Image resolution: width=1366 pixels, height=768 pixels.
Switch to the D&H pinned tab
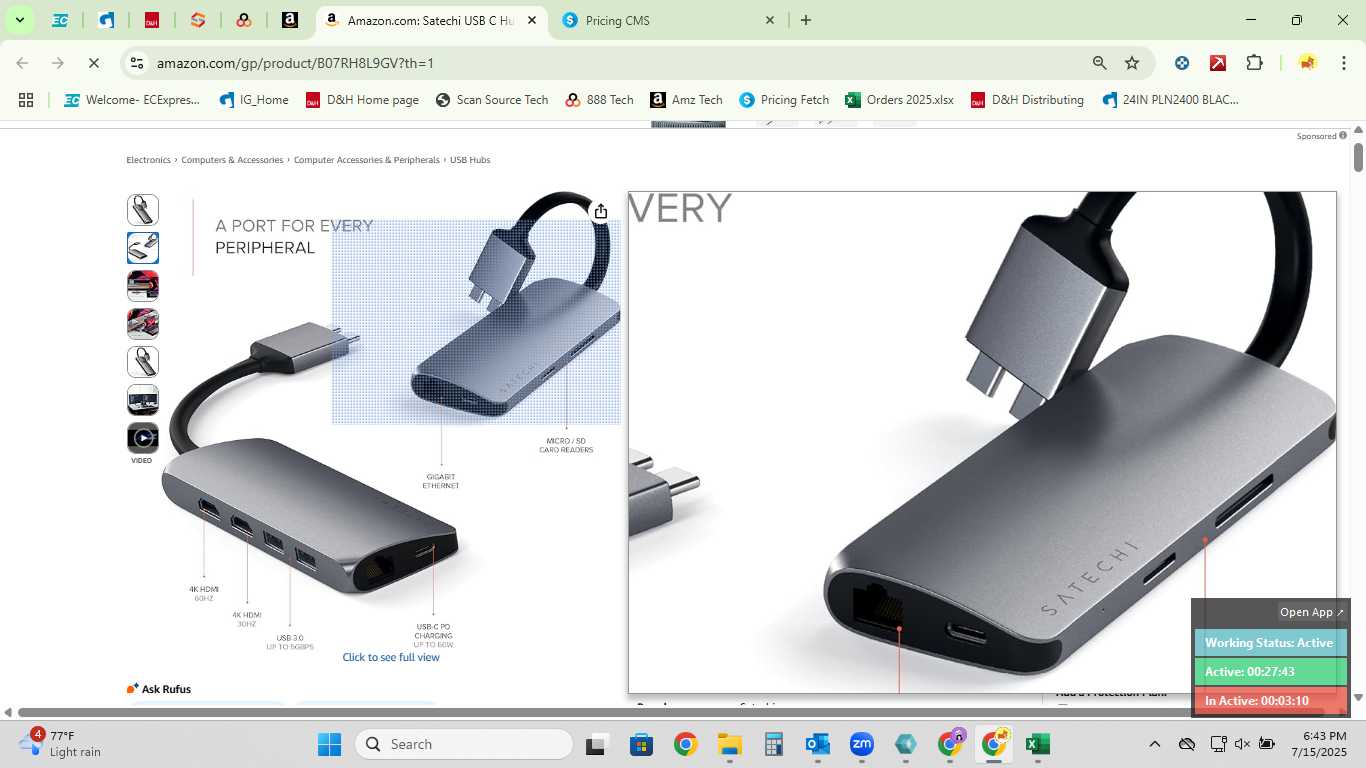[x=152, y=20]
